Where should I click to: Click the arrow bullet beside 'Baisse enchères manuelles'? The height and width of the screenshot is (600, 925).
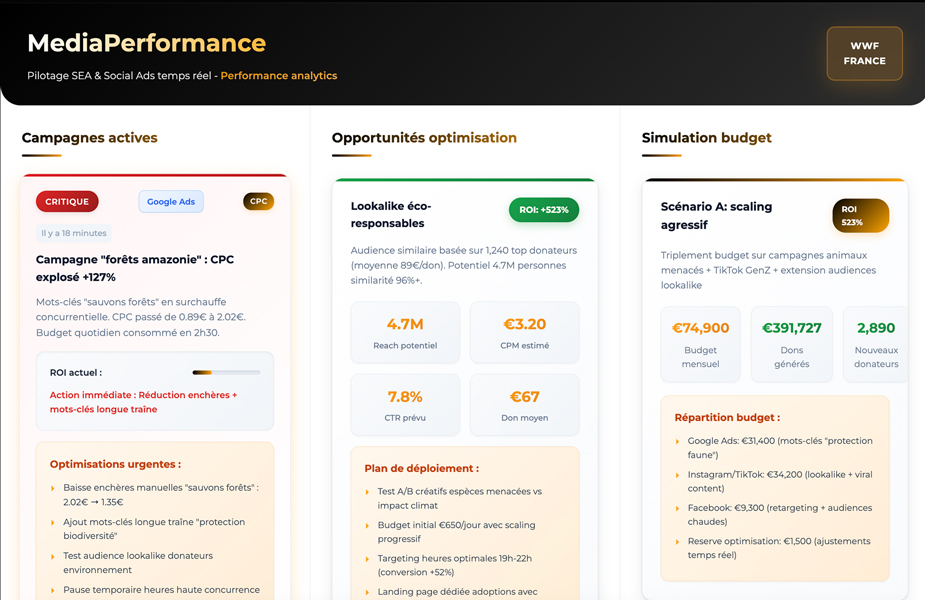[53, 488]
